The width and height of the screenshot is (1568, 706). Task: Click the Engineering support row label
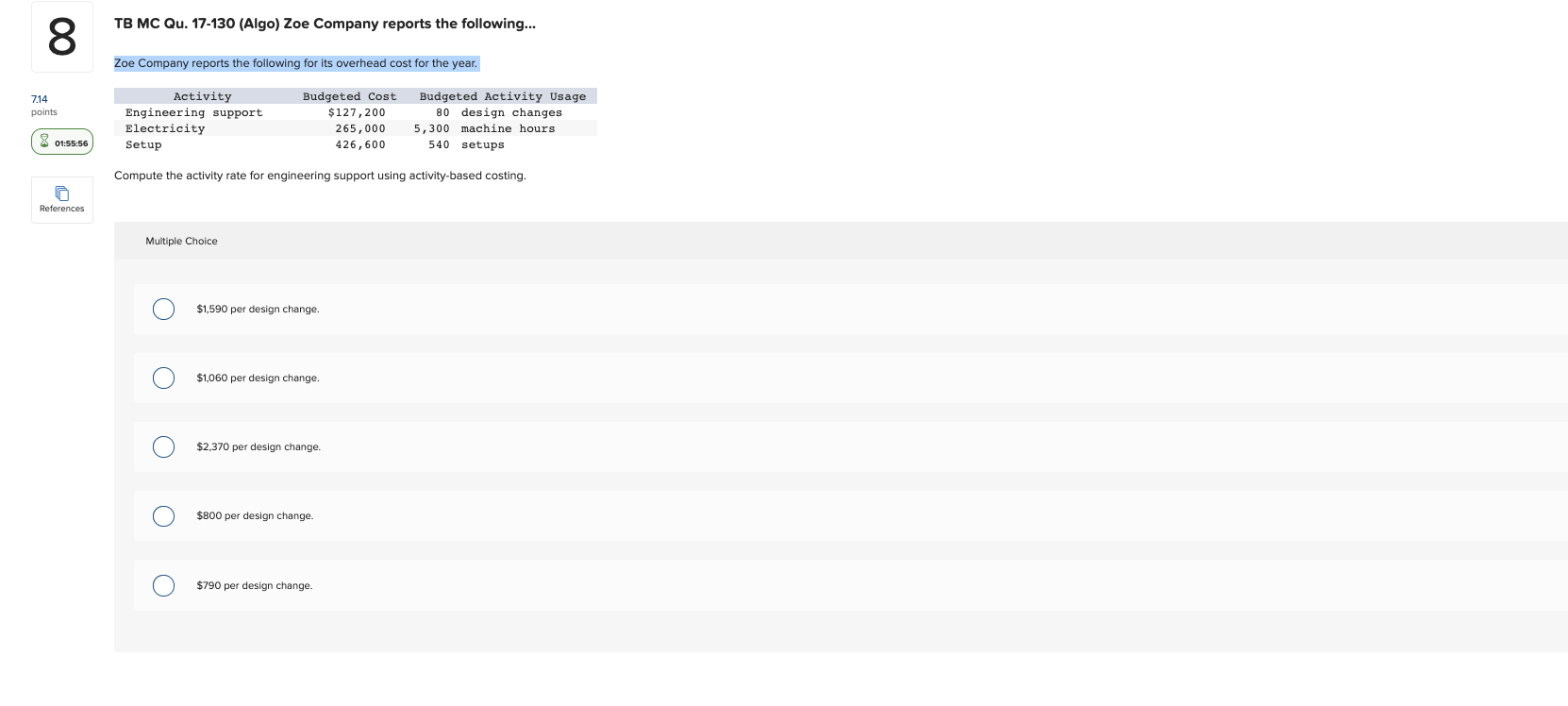[x=194, y=112]
